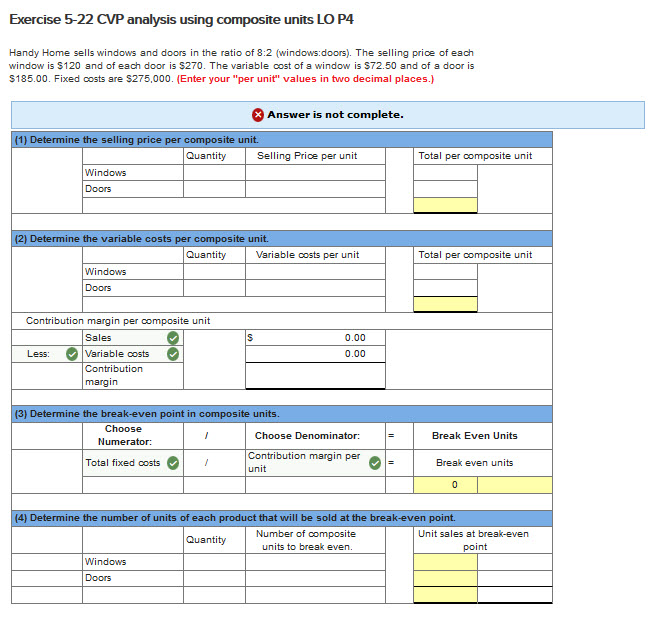Click the Doors total per composite unit field, section 2

(x=445, y=288)
